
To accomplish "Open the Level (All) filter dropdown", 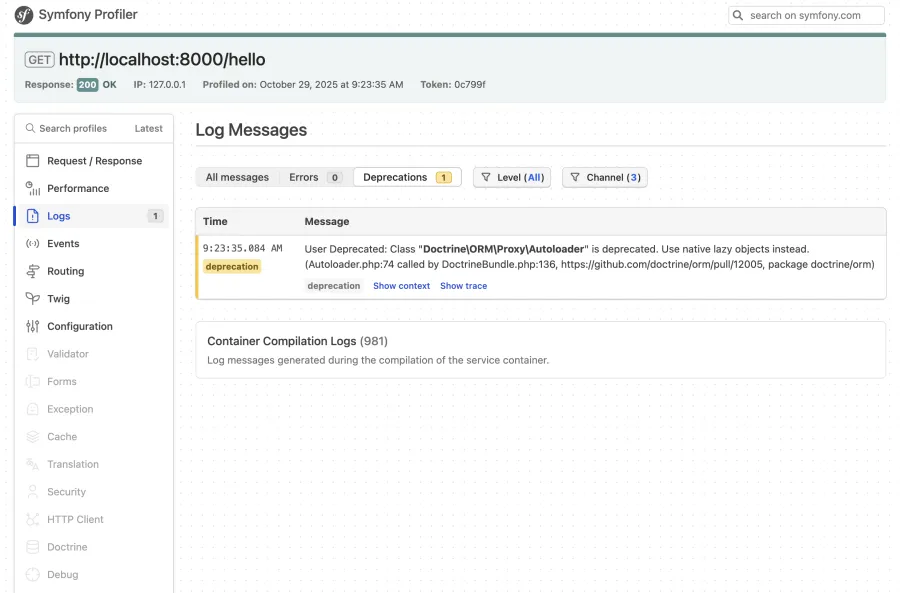I will (x=511, y=177).
